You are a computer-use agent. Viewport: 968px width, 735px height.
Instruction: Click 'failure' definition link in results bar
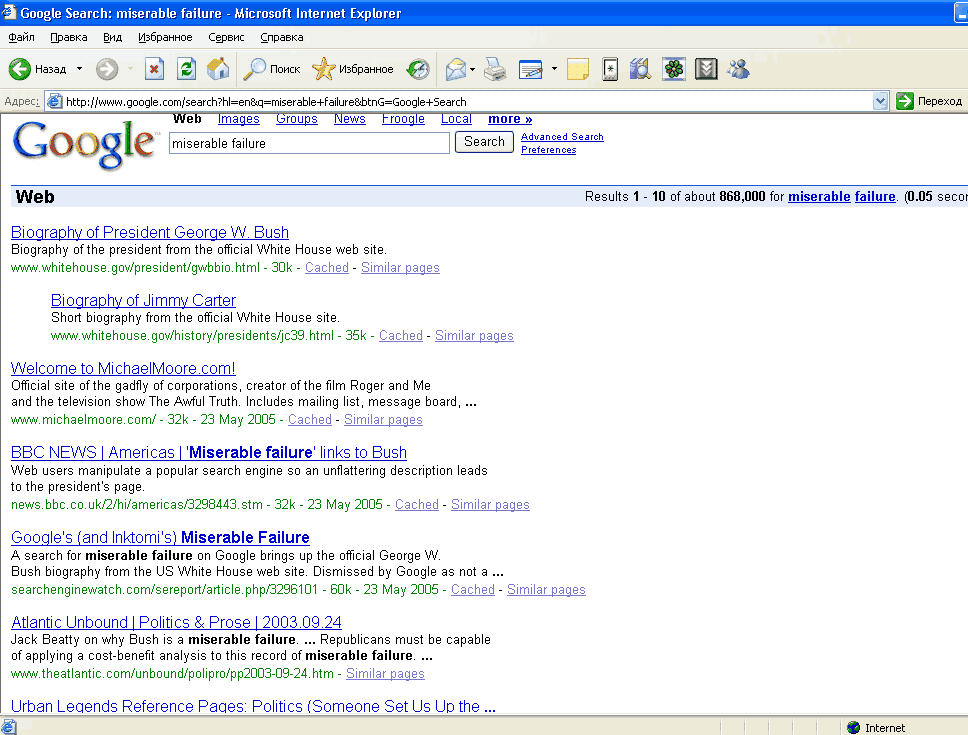tap(875, 197)
